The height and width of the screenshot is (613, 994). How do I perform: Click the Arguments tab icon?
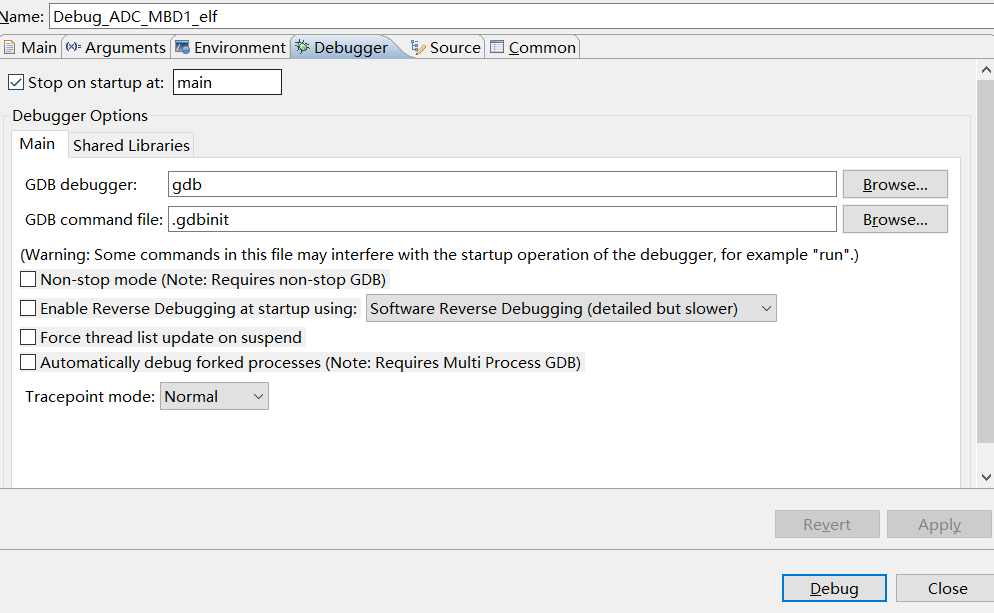point(73,47)
